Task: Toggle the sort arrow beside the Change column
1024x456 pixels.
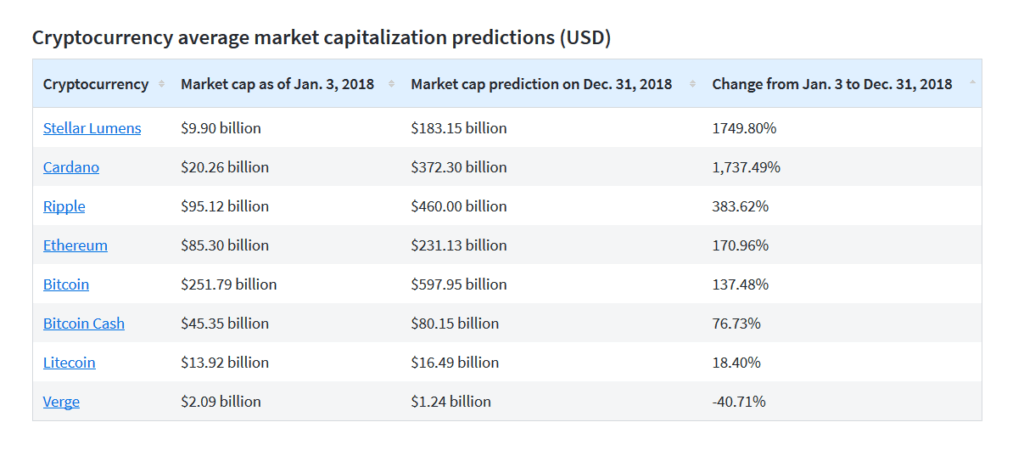Action: click(973, 84)
